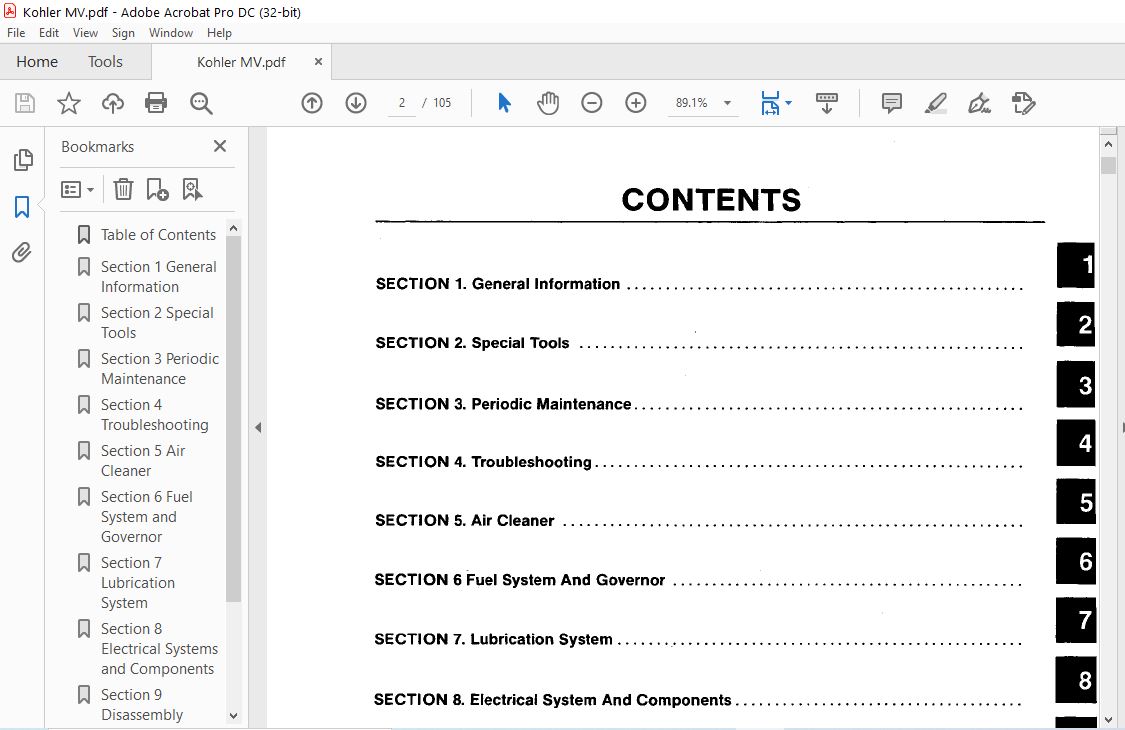The image size is (1125, 730).
Task: Open the Sign menu
Action: point(123,33)
